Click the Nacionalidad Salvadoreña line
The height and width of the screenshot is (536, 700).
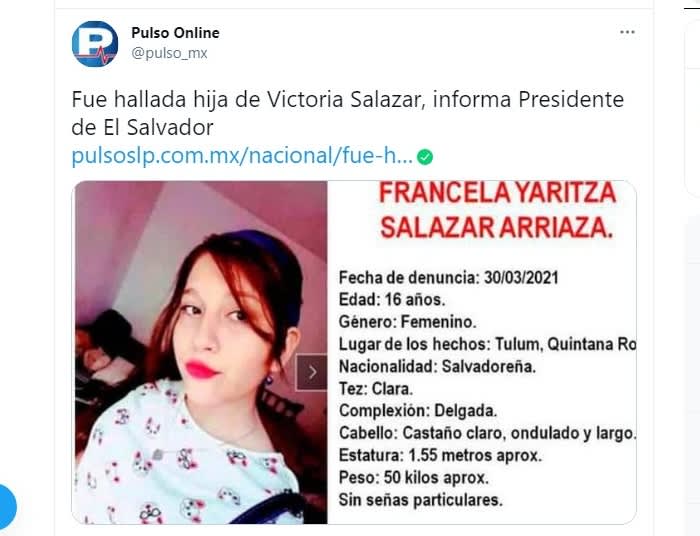tap(437, 366)
